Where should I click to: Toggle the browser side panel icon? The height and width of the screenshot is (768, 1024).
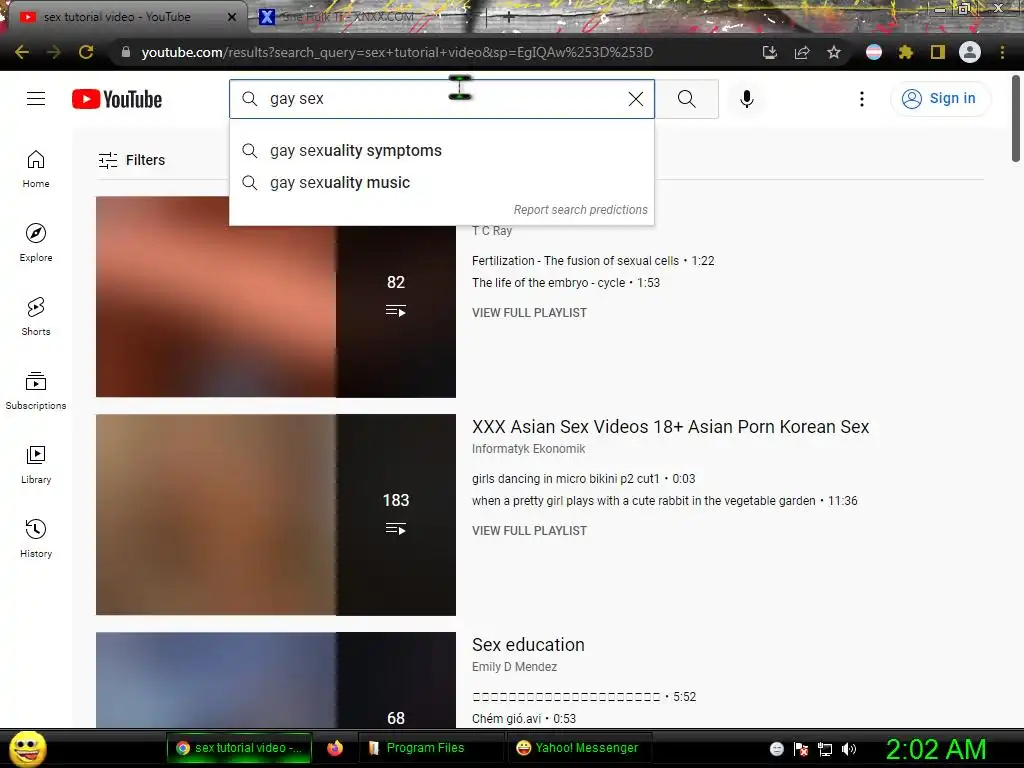pyautogui.click(x=938, y=52)
